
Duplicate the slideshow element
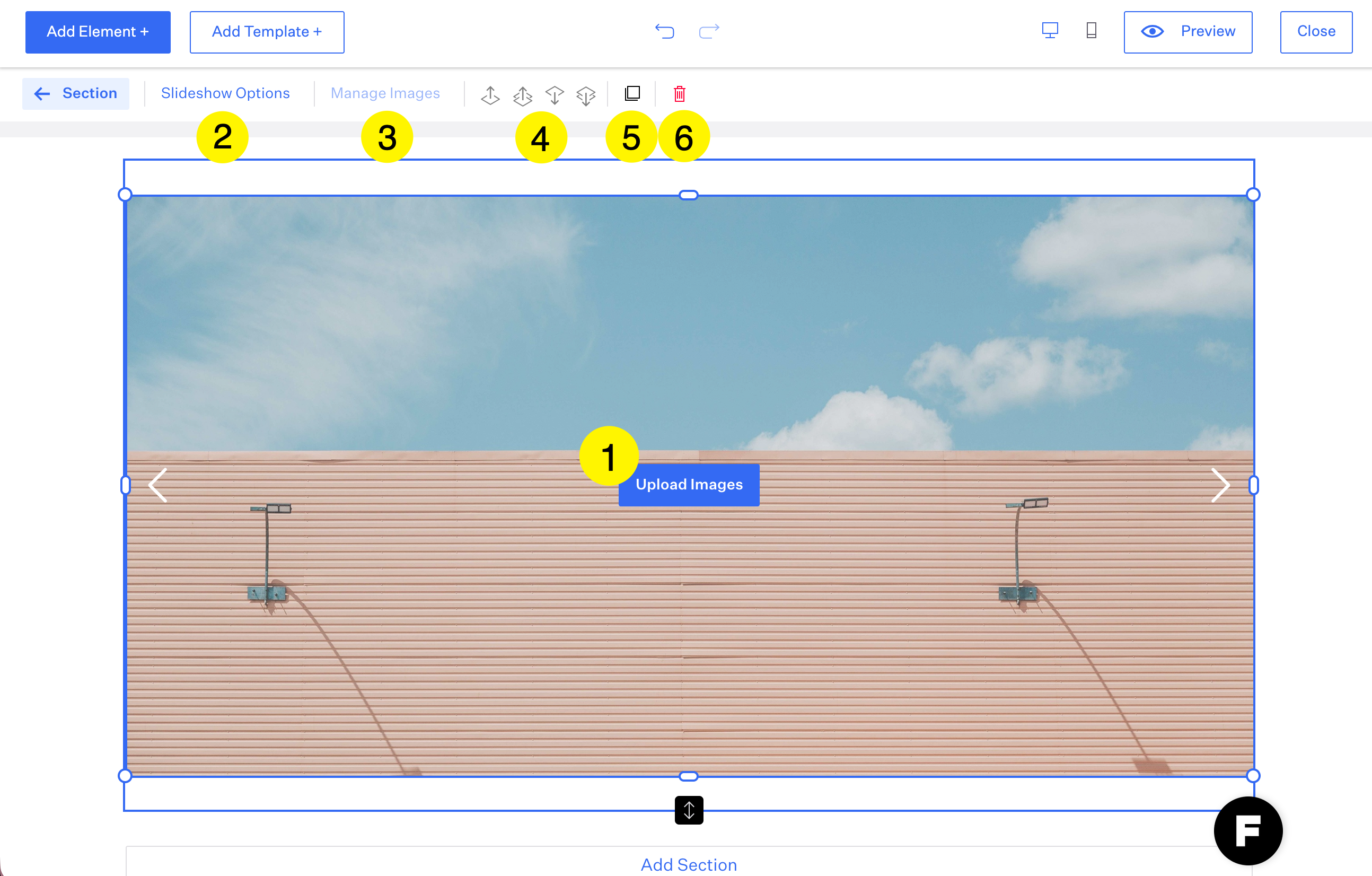(x=632, y=93)
